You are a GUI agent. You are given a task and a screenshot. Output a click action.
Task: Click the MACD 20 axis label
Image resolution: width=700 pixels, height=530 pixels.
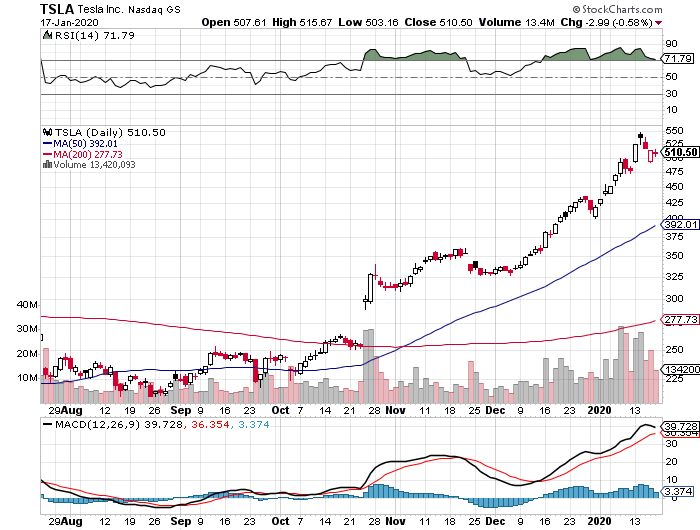pos(671,462)
